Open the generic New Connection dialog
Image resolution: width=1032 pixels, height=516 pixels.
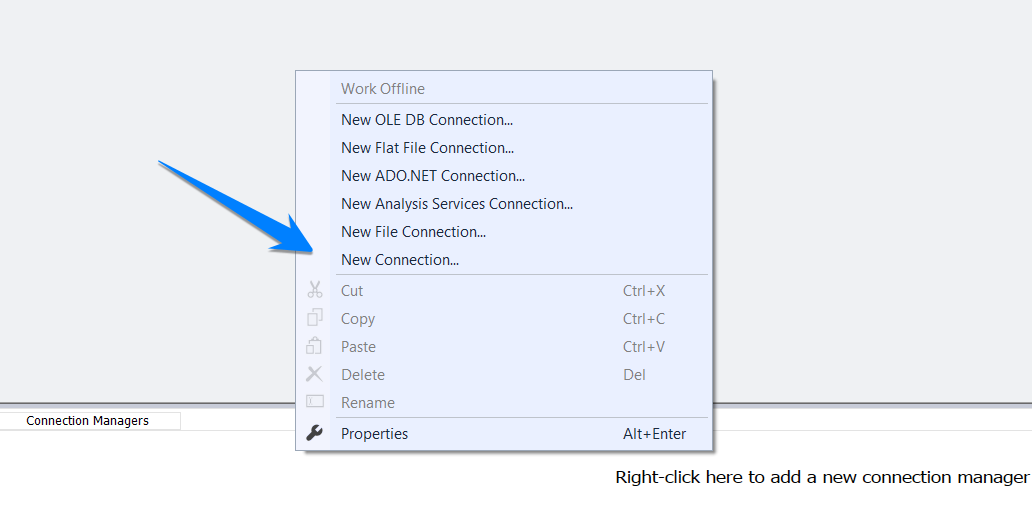tap(400, 260)
